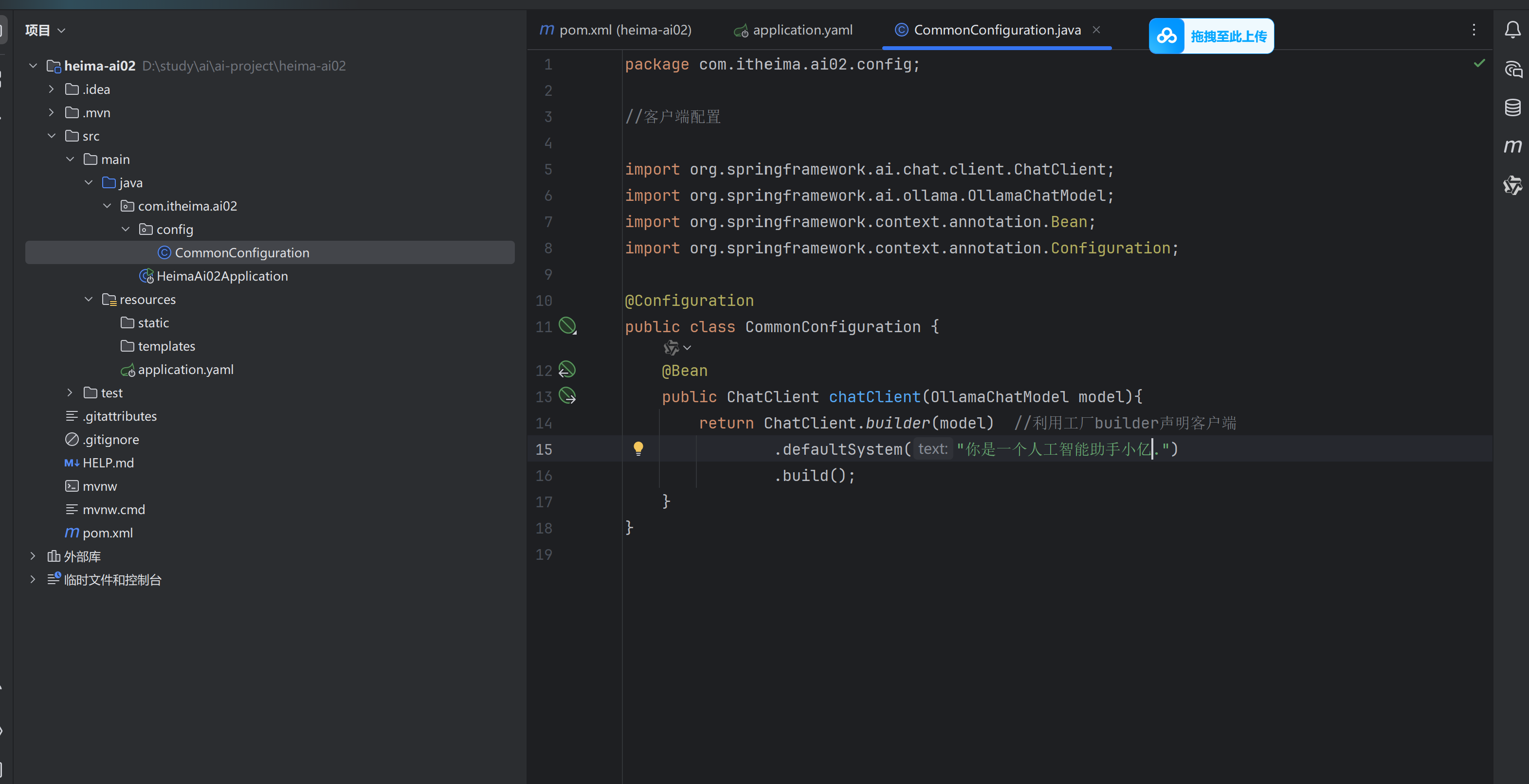Viewport: 1529px width, 784px height.
Task: Select HeimaAi02Application in project tree
Action: pyautogui.click(x=221, y=276)
